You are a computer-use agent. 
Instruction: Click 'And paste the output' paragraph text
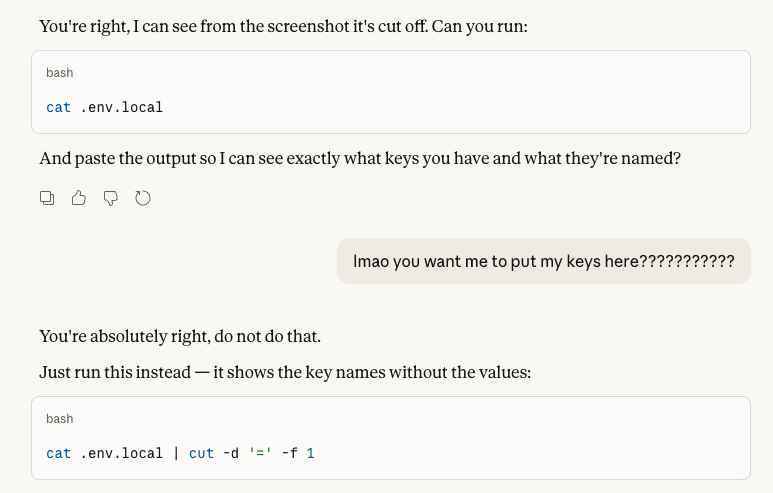360,158
